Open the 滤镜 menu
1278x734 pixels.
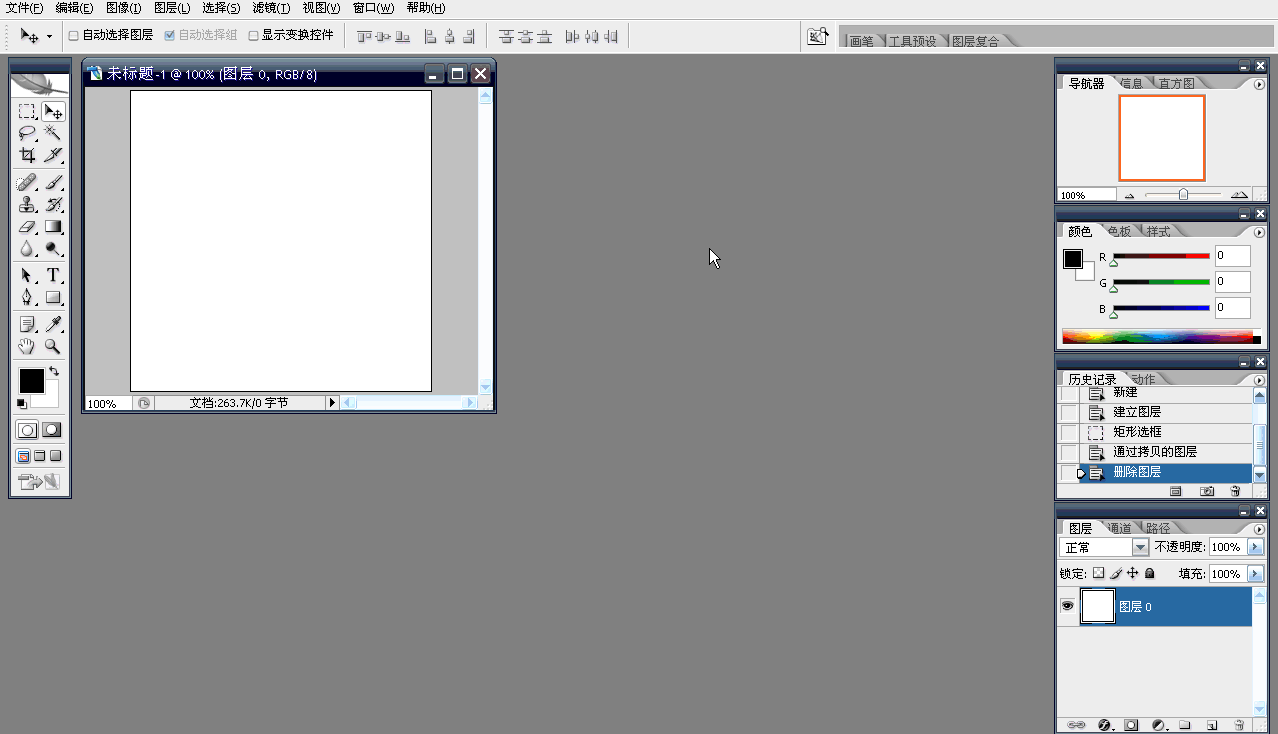click(x=271, y=8)
